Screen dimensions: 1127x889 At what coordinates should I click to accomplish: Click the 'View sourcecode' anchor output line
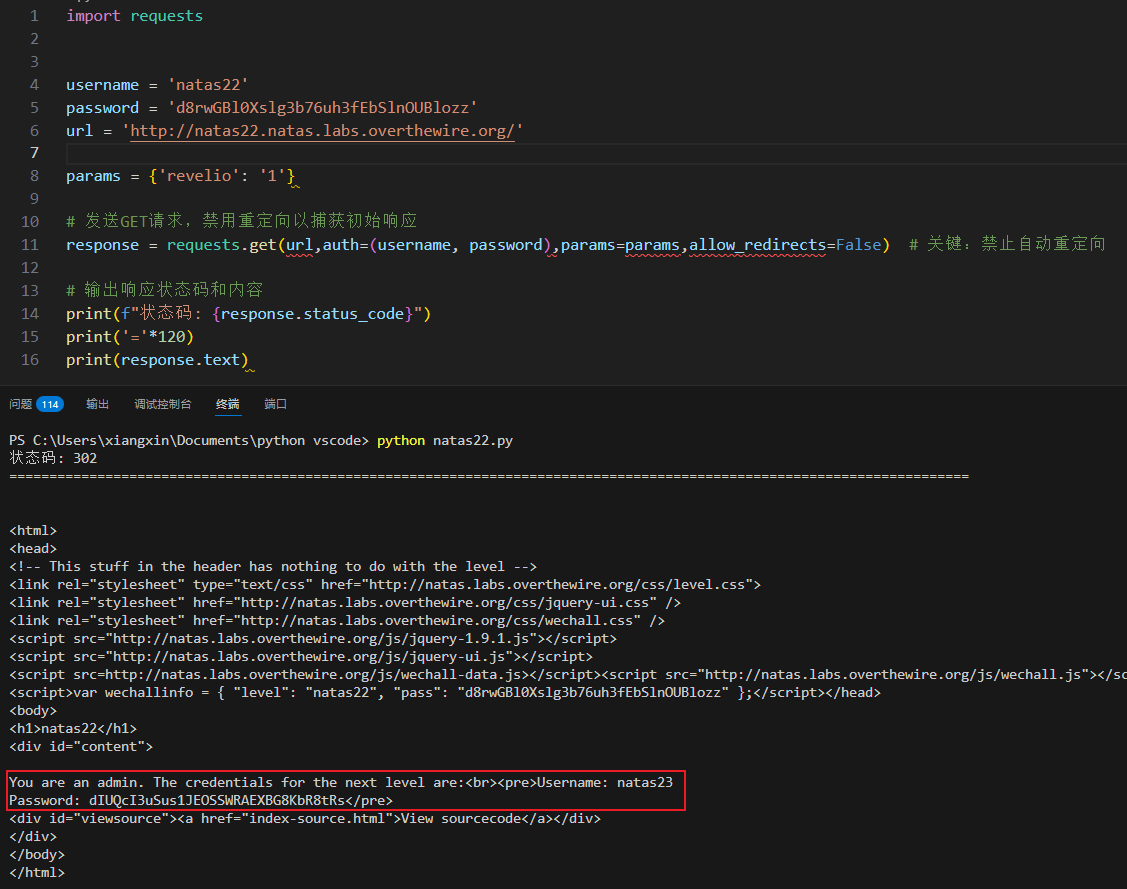pos(305,818)
